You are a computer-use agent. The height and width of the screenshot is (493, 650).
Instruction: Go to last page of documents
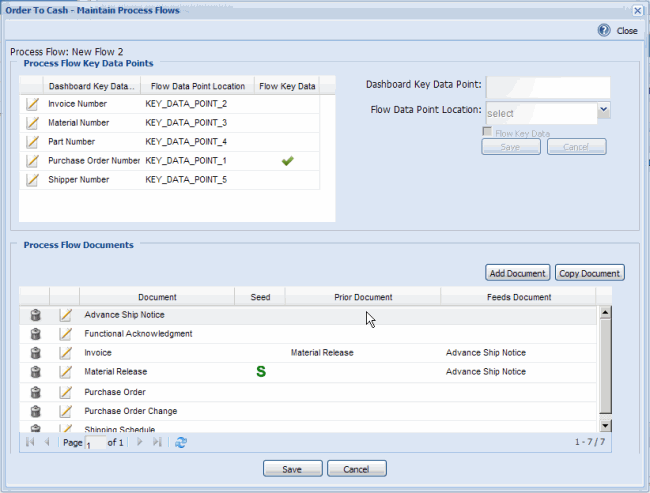point(157,442)
